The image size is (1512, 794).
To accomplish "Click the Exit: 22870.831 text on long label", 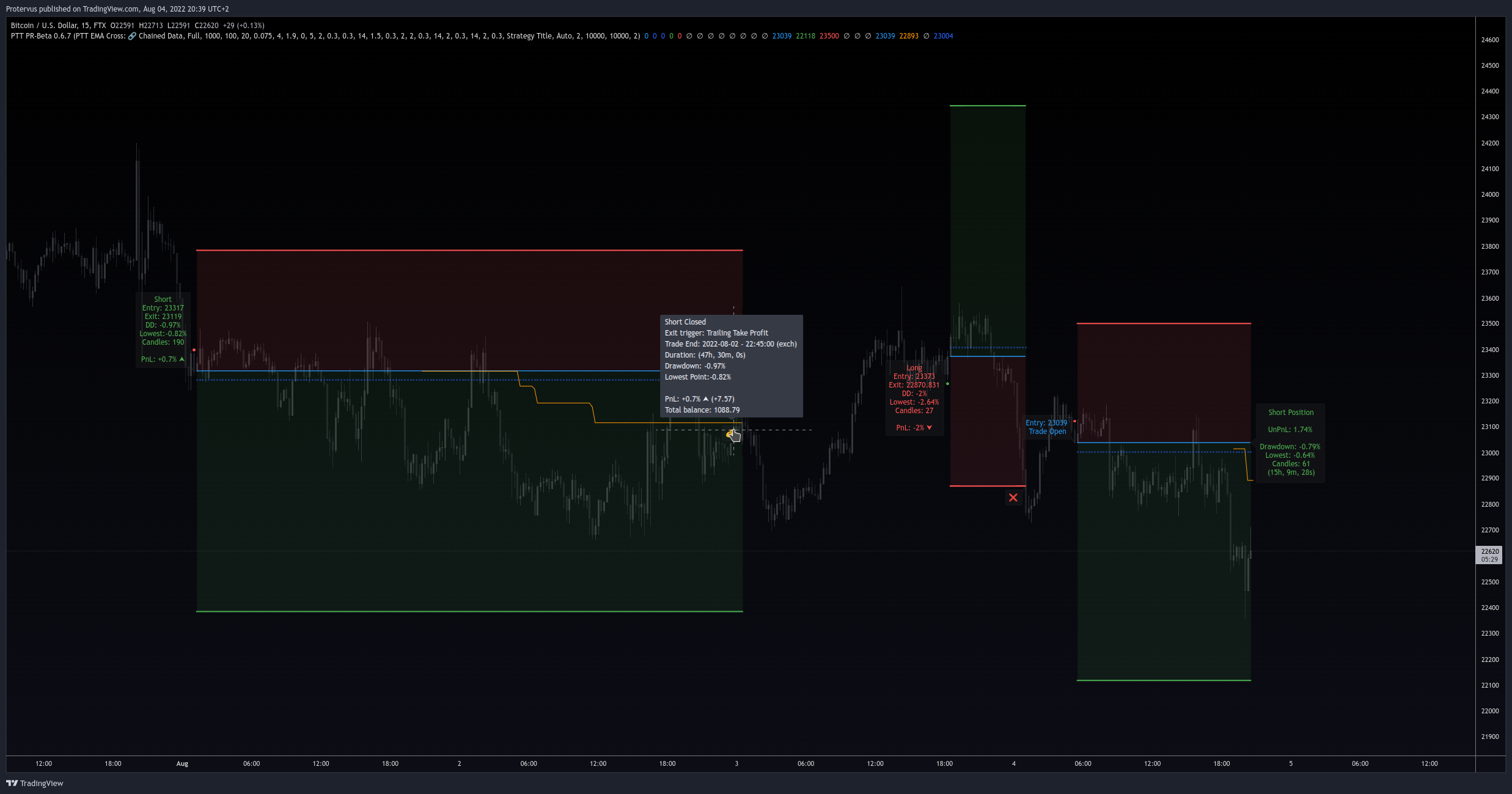I will [x=914, y=385].
